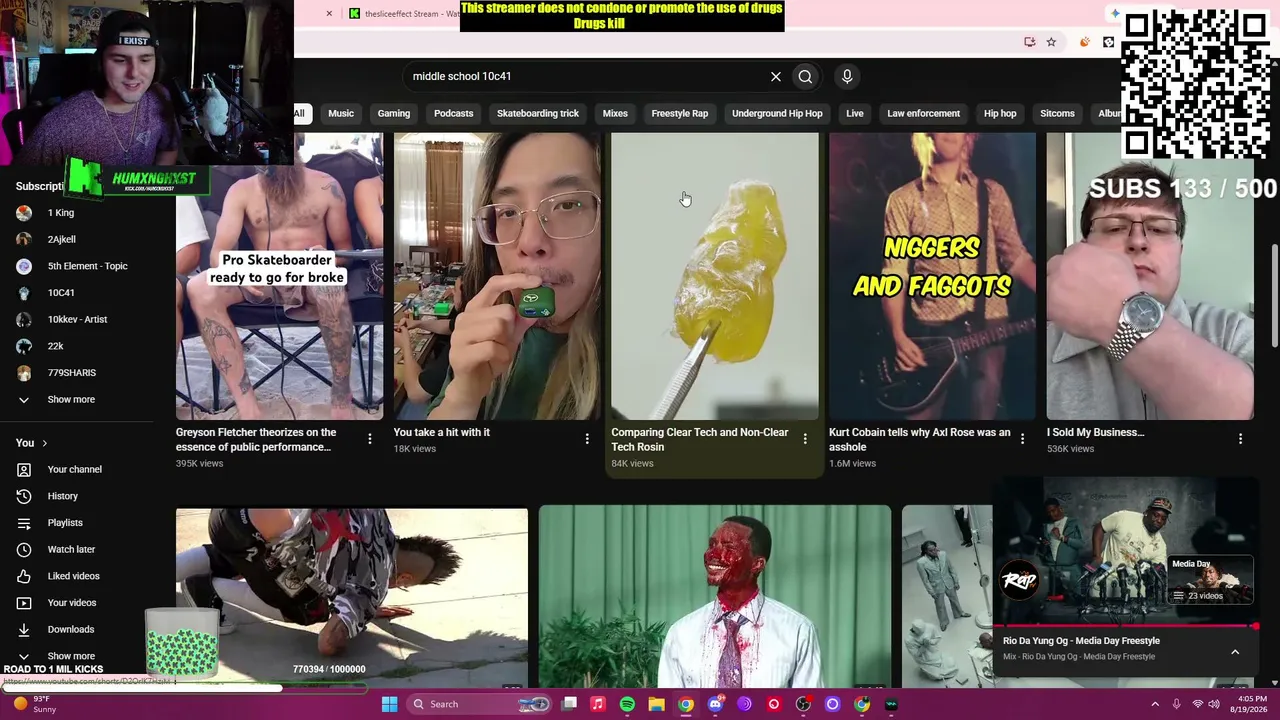Close the browser tab left of thesliceeffect
1280x720 pixels.
[x=329, y=13]
